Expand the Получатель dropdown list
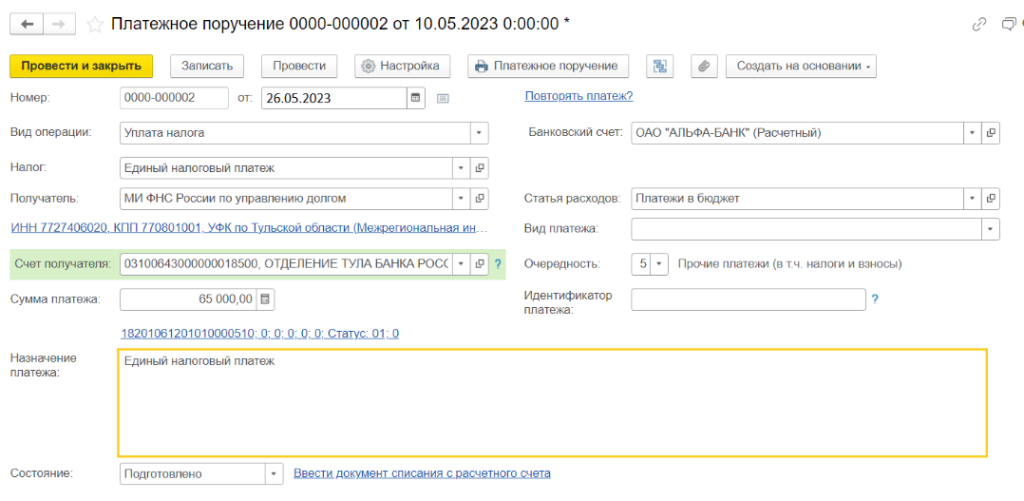 (461, 198)
